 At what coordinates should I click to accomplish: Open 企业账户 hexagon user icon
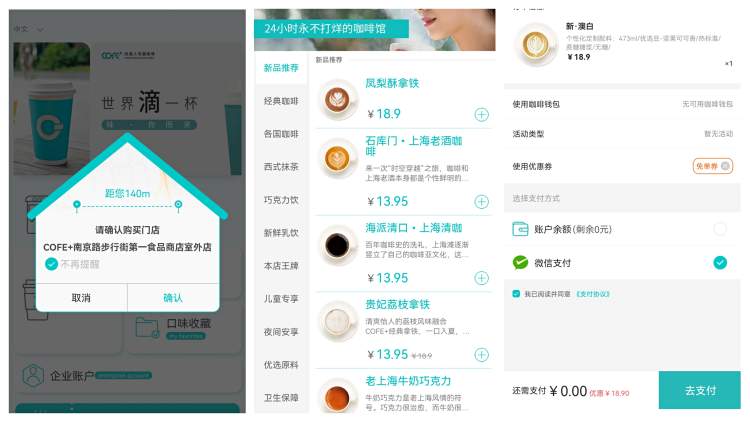[x=33, y=376]
